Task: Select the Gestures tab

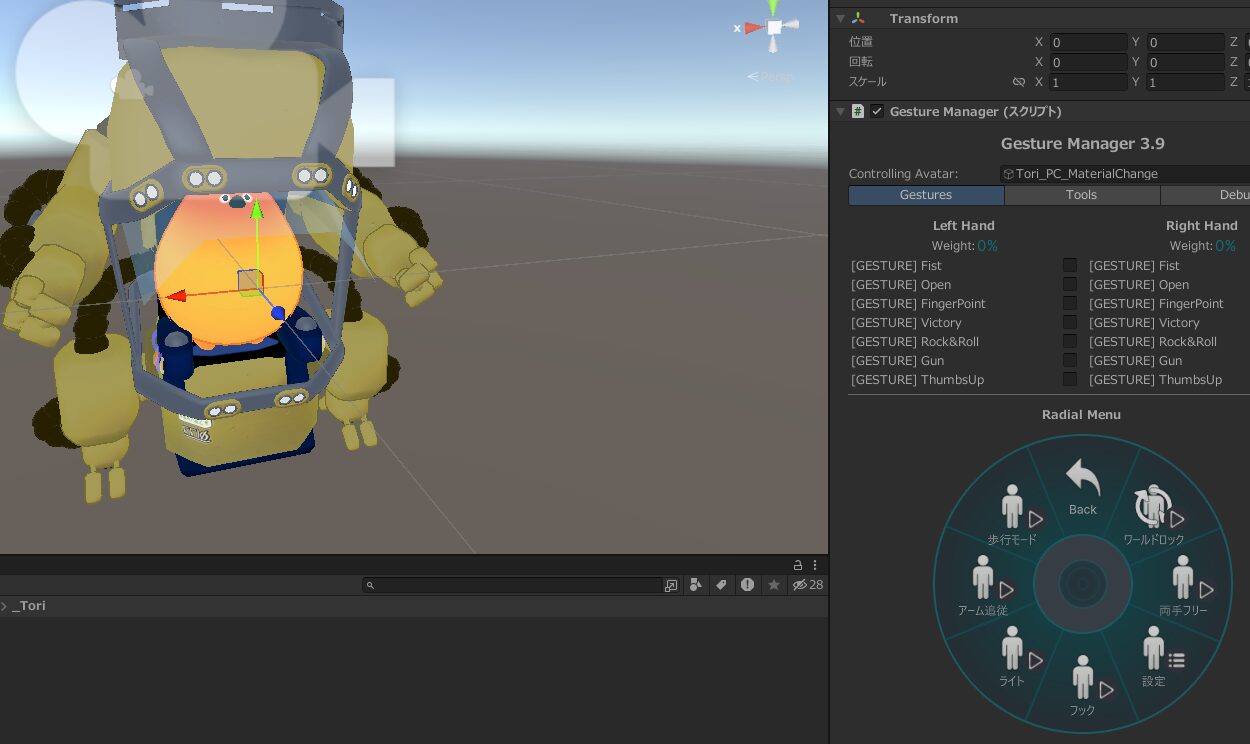Action: point(925,195)
